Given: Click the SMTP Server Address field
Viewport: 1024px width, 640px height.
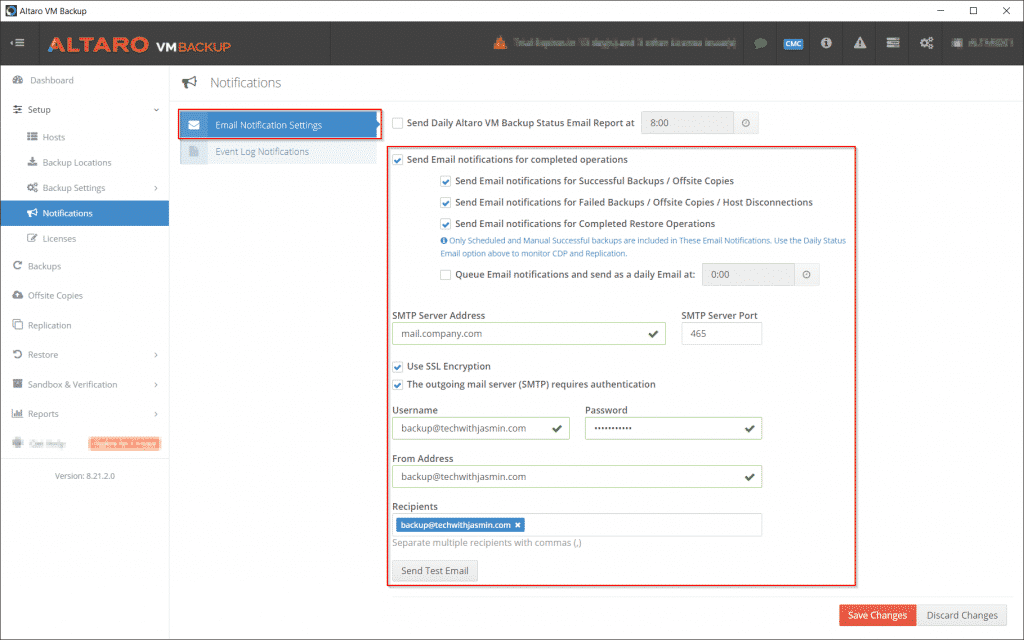Looking at the screenshot, I should (x=529, y=334).
